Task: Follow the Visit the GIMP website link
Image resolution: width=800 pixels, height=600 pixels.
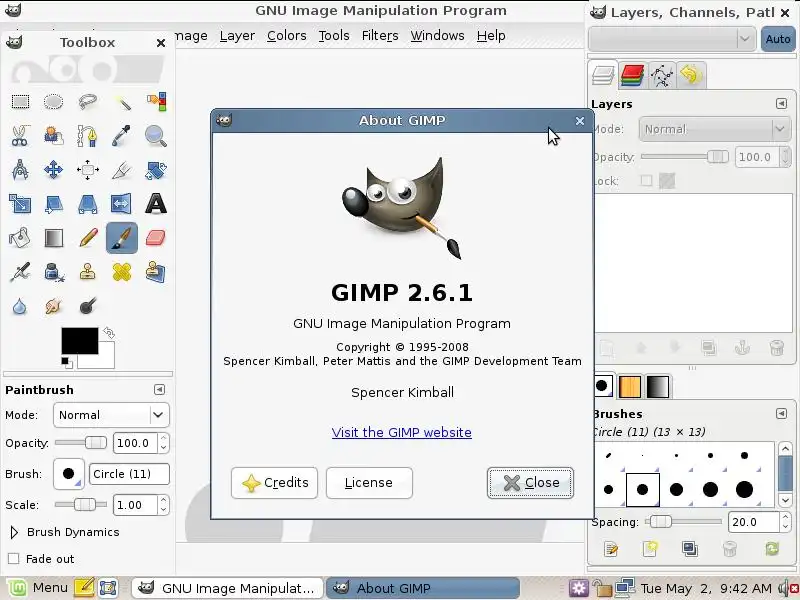Action: pyautogui.click(x=402, y=433)
